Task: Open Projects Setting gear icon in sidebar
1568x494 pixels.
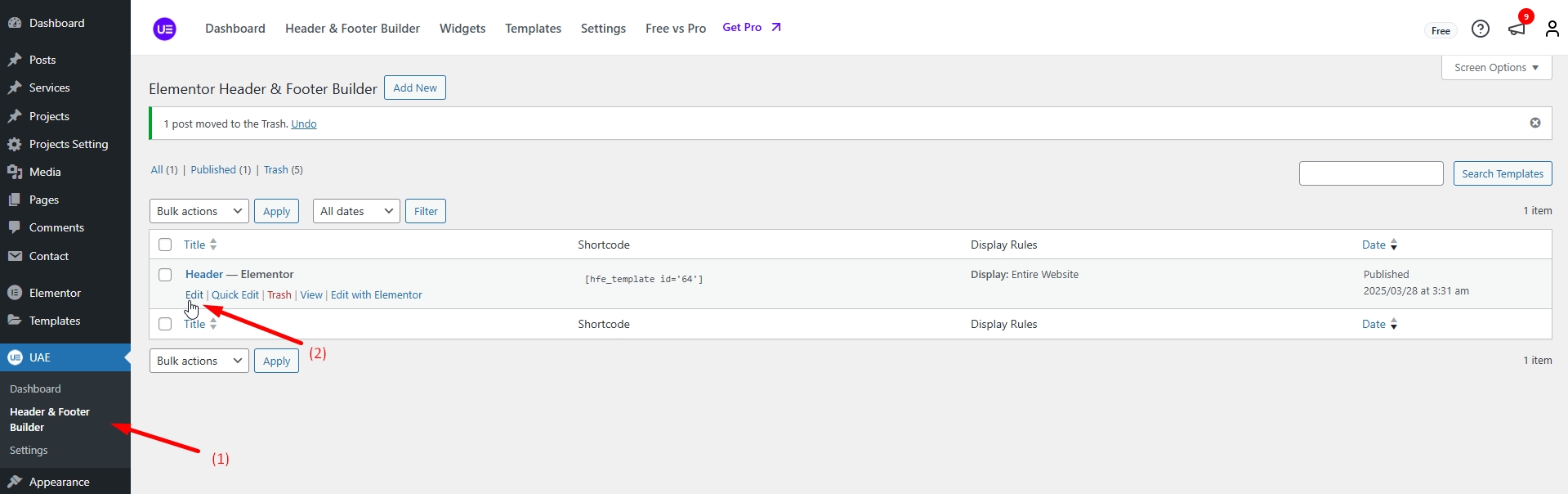Action: point(15,144)
